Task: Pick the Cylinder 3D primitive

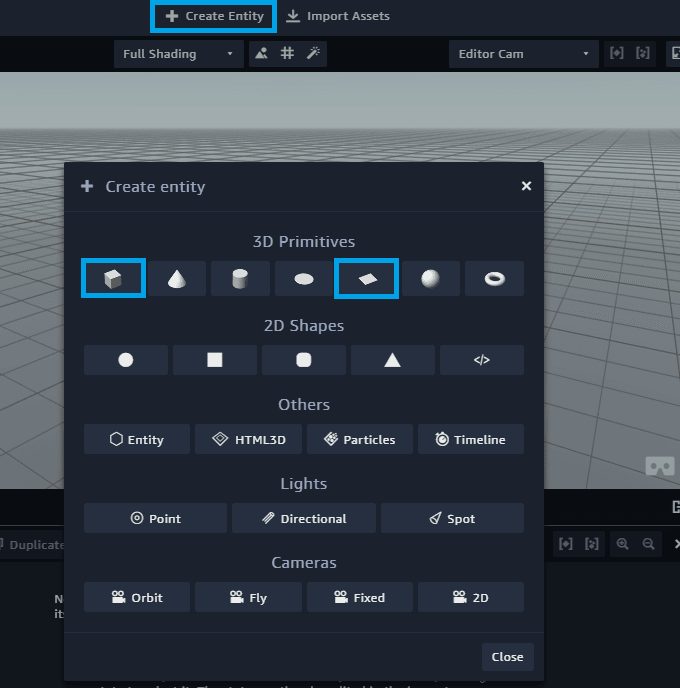Action: point(240,278)
